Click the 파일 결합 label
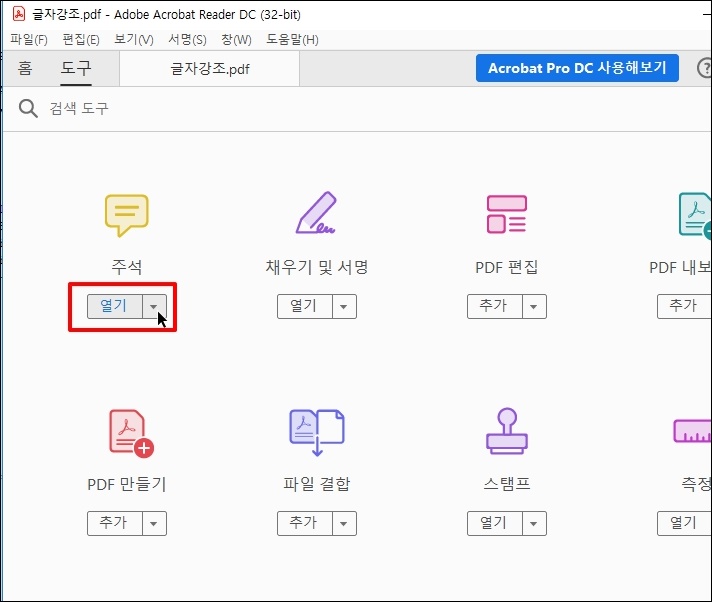This screenshot has height=602, width=712. tap(316, 484)
